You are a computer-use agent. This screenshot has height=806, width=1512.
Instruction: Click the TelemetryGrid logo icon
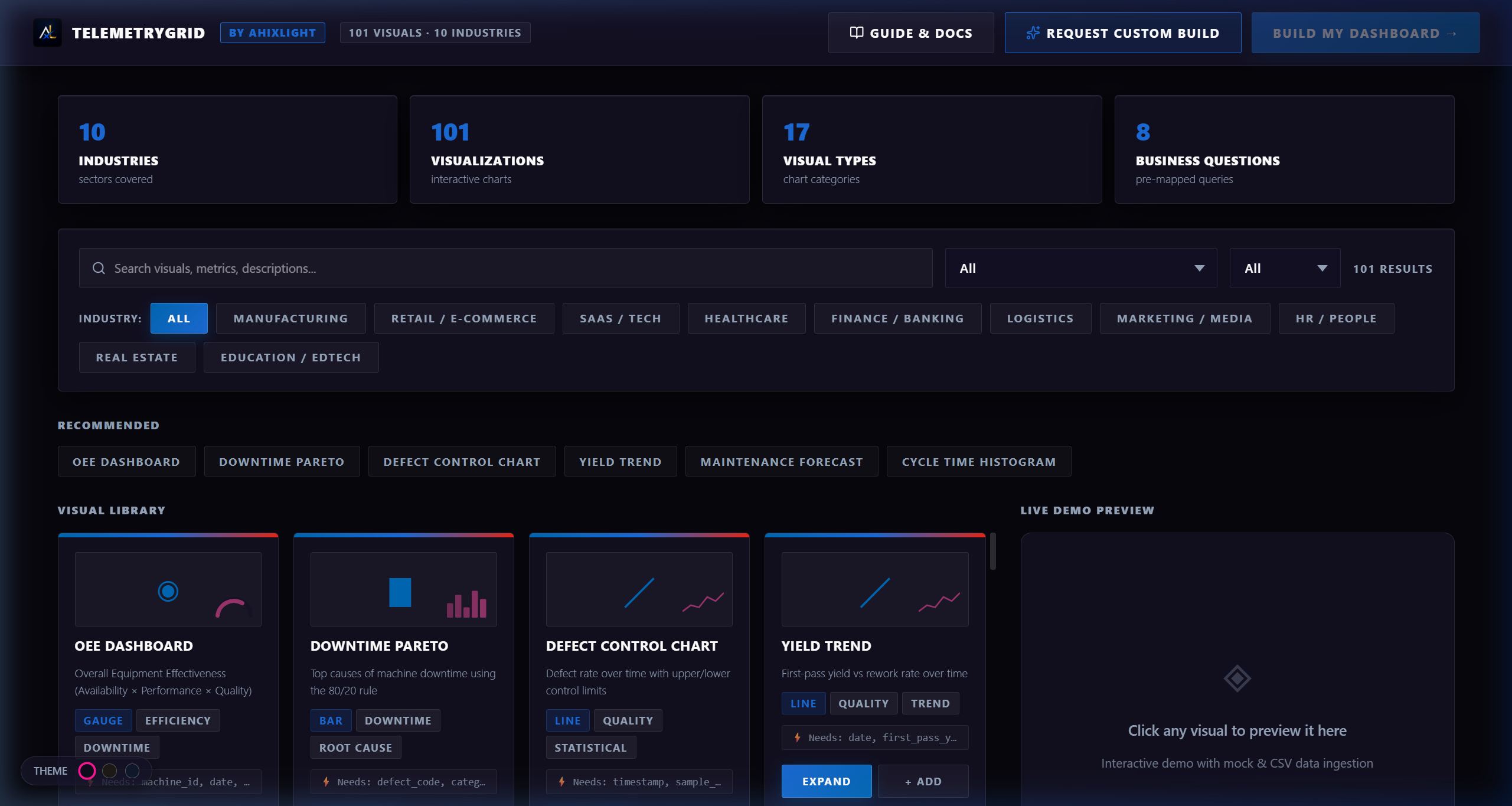(47, 33)
